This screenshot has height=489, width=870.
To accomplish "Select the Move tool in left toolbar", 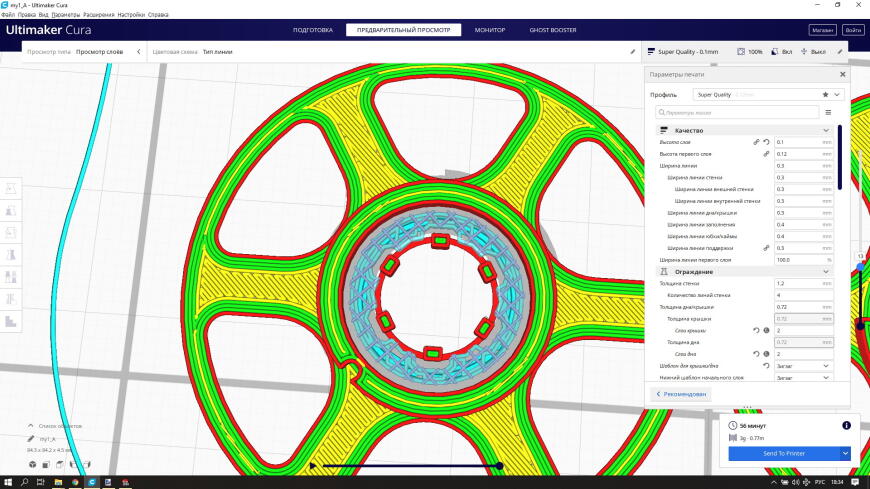I will click(11, 189).
